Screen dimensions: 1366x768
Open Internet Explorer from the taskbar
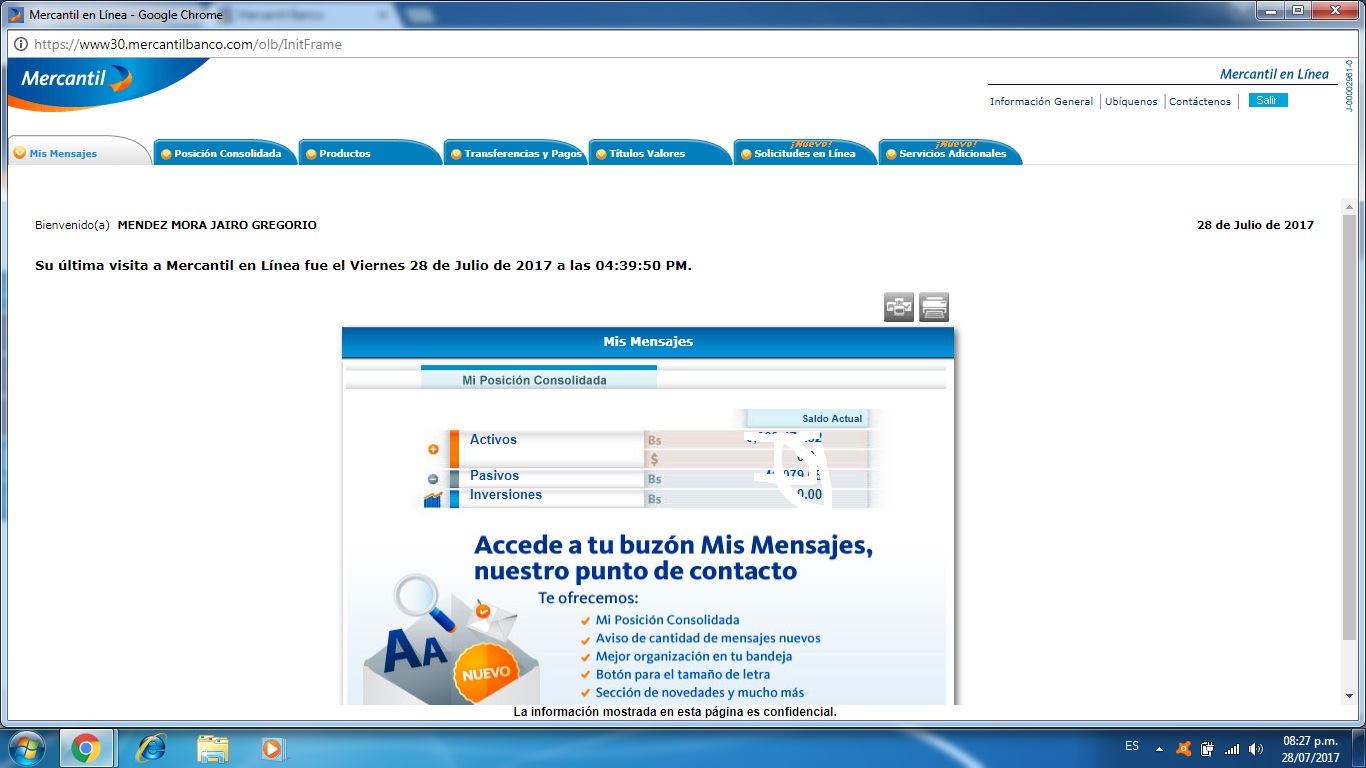point(151,747)
